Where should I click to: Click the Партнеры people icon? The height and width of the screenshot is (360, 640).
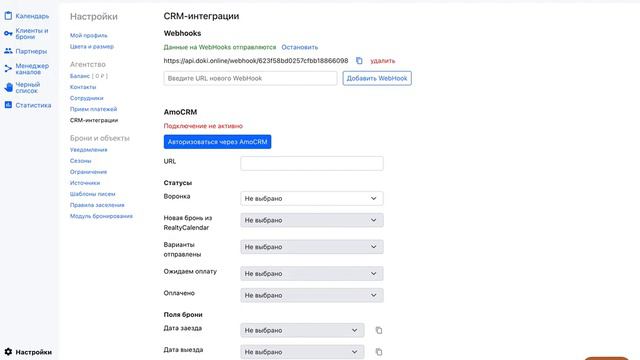[x=8, y=51]
